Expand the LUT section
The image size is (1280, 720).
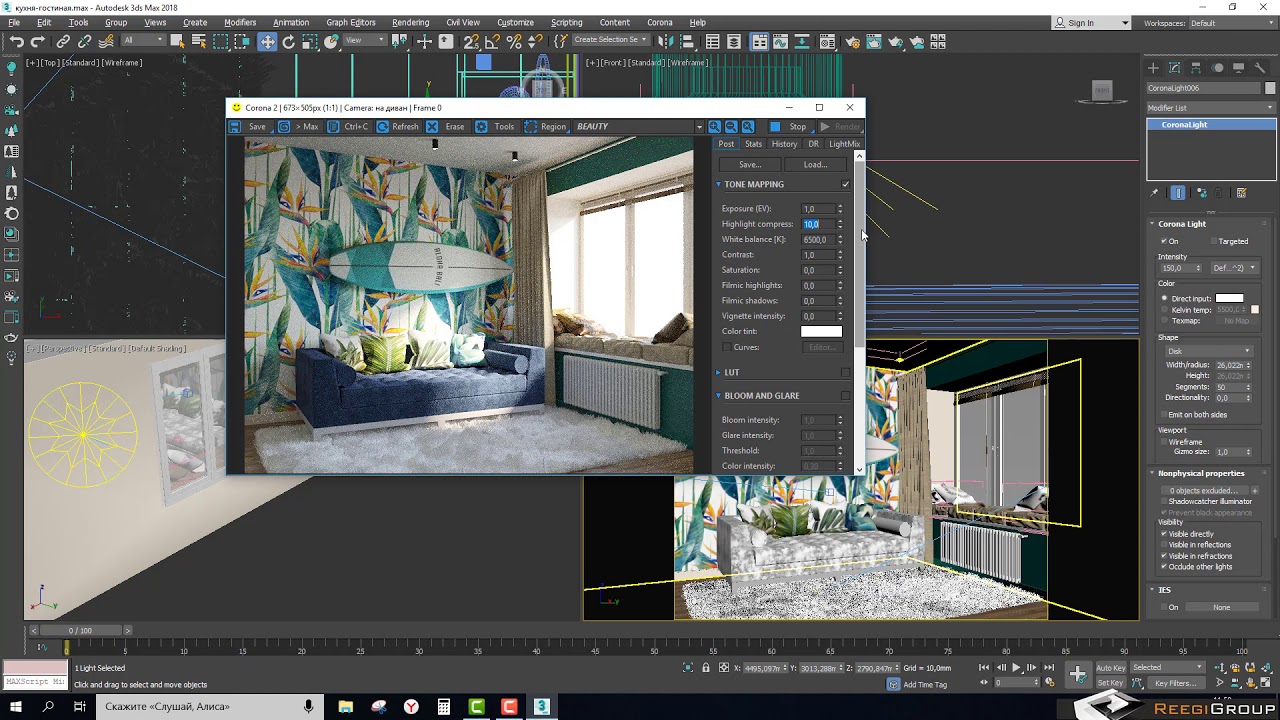(x=718, y=372)
